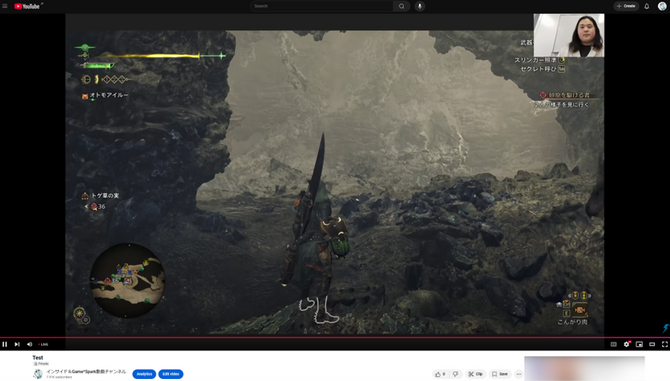670x381 pixels.
Task: Go to YouTube home via logo
Action: click(27, 6)
